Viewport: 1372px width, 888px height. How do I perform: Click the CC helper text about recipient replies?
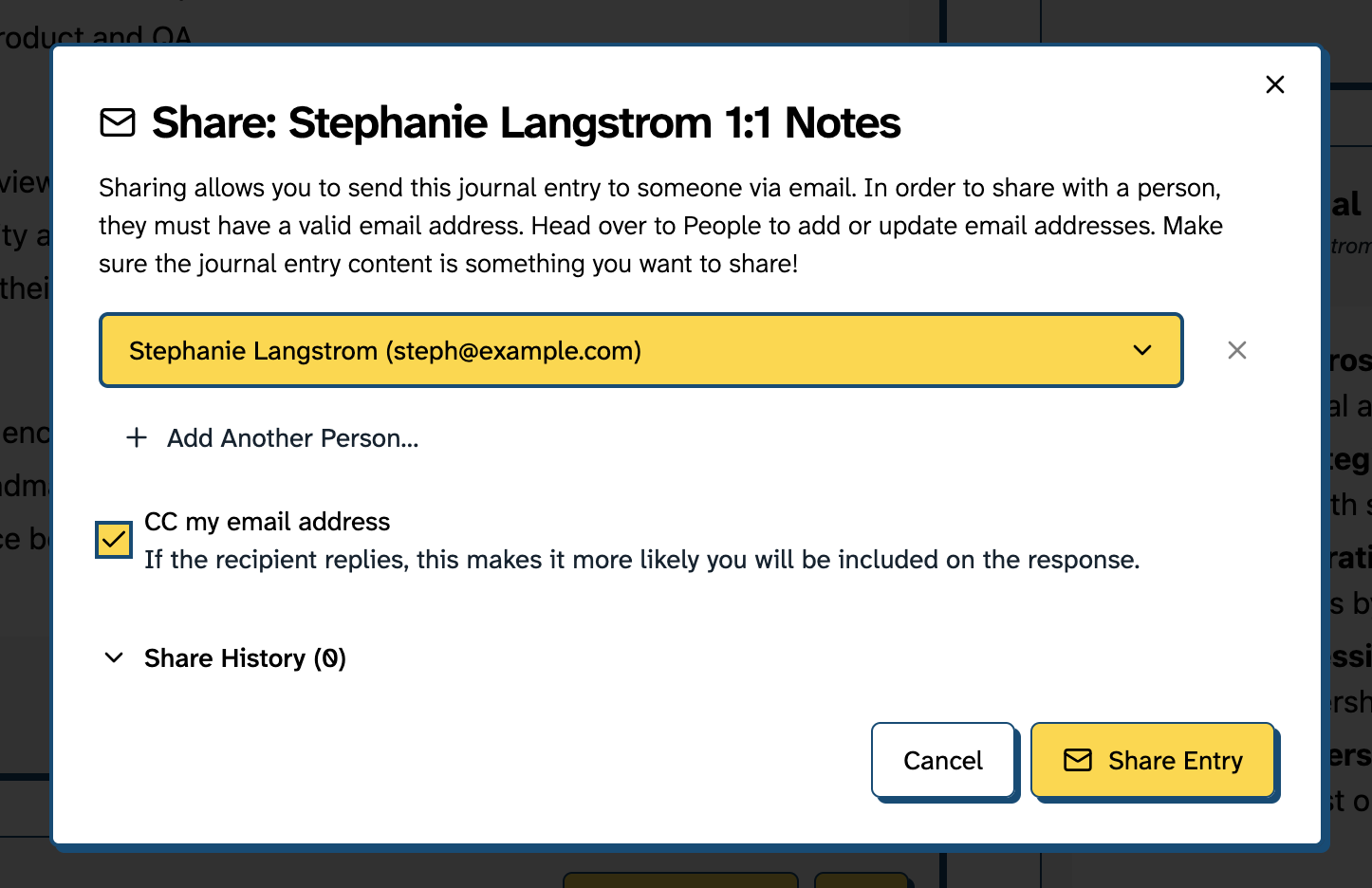641,560
